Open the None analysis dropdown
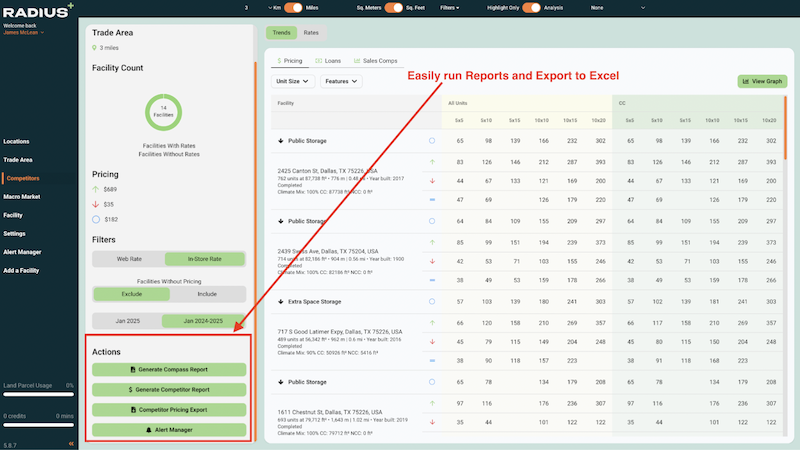The width and height of the screenshot is (800, 450). point(617,8)
